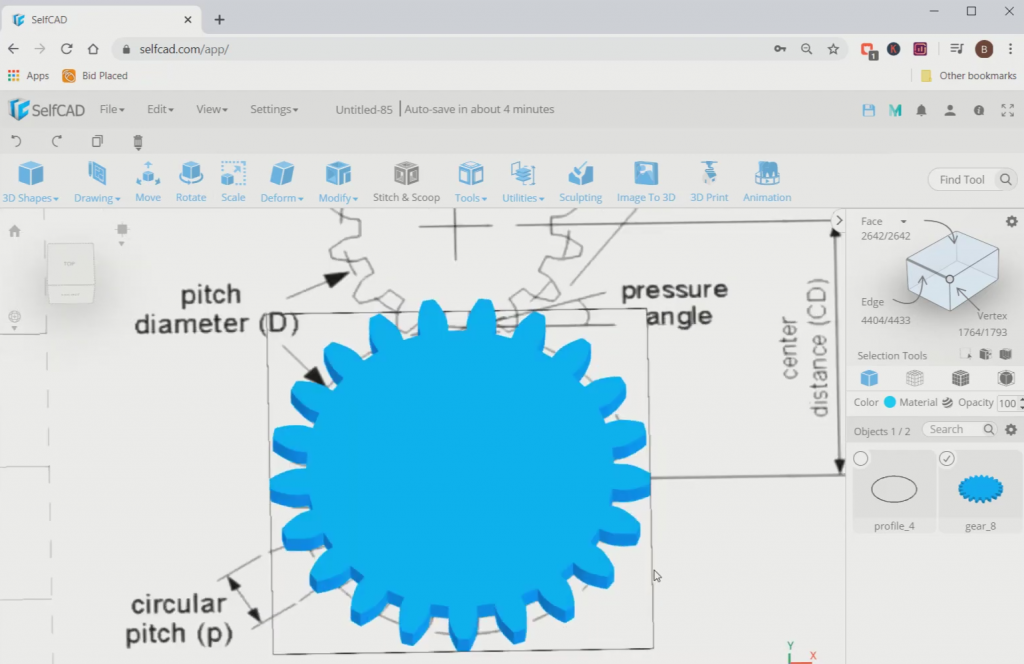Click the Opacity value field
Image resolution: width=1024 pixels, height=664 pixels.
[1008, 403]
